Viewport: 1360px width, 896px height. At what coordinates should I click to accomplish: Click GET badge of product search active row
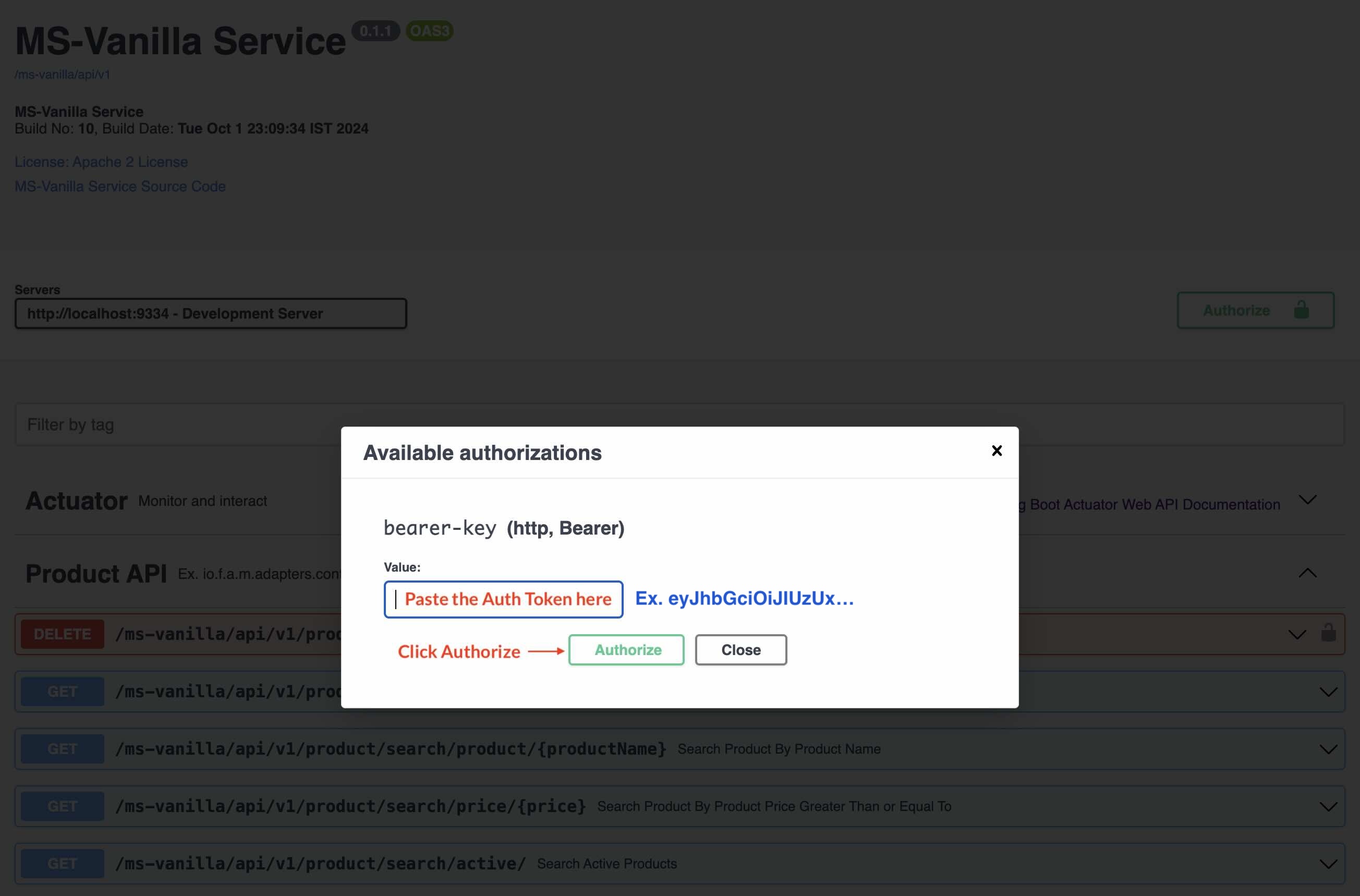coord(62,864)
